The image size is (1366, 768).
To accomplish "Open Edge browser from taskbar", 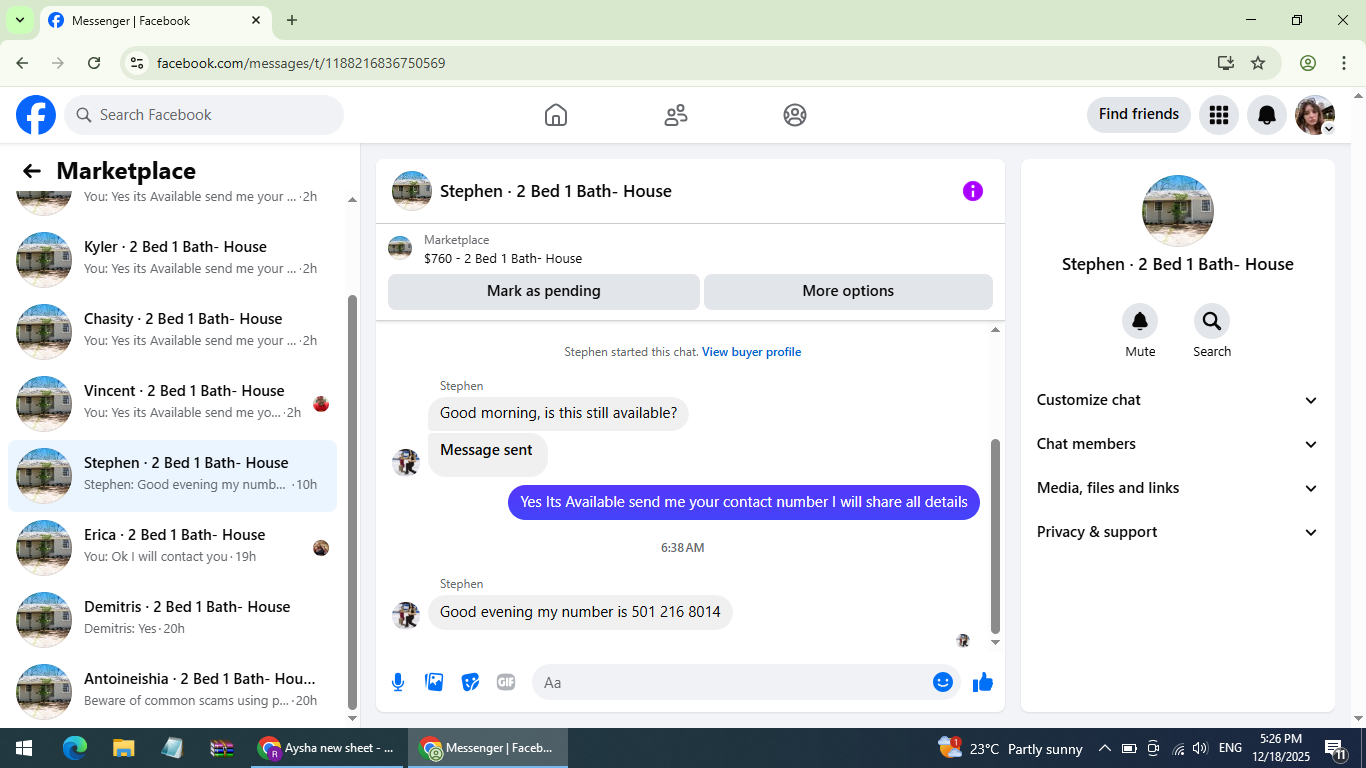I will [75, 748].
